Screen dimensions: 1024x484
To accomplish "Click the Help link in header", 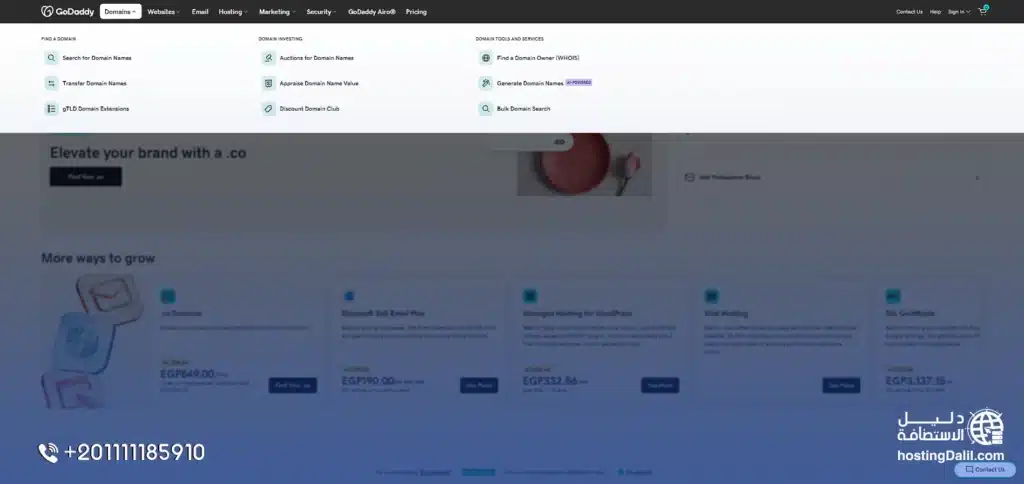I will point(935,12).
